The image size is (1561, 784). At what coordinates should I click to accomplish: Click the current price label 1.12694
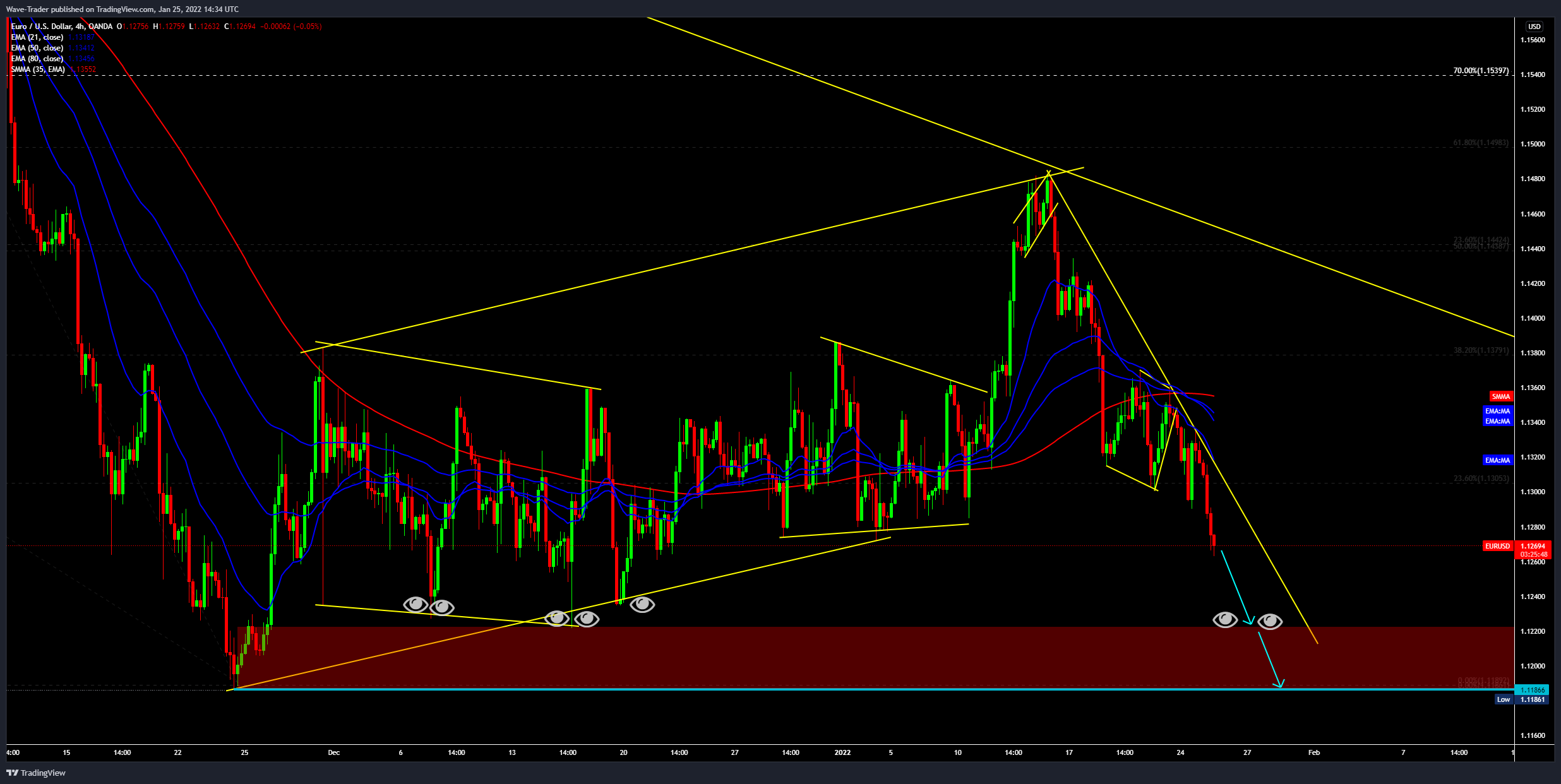1533,546
